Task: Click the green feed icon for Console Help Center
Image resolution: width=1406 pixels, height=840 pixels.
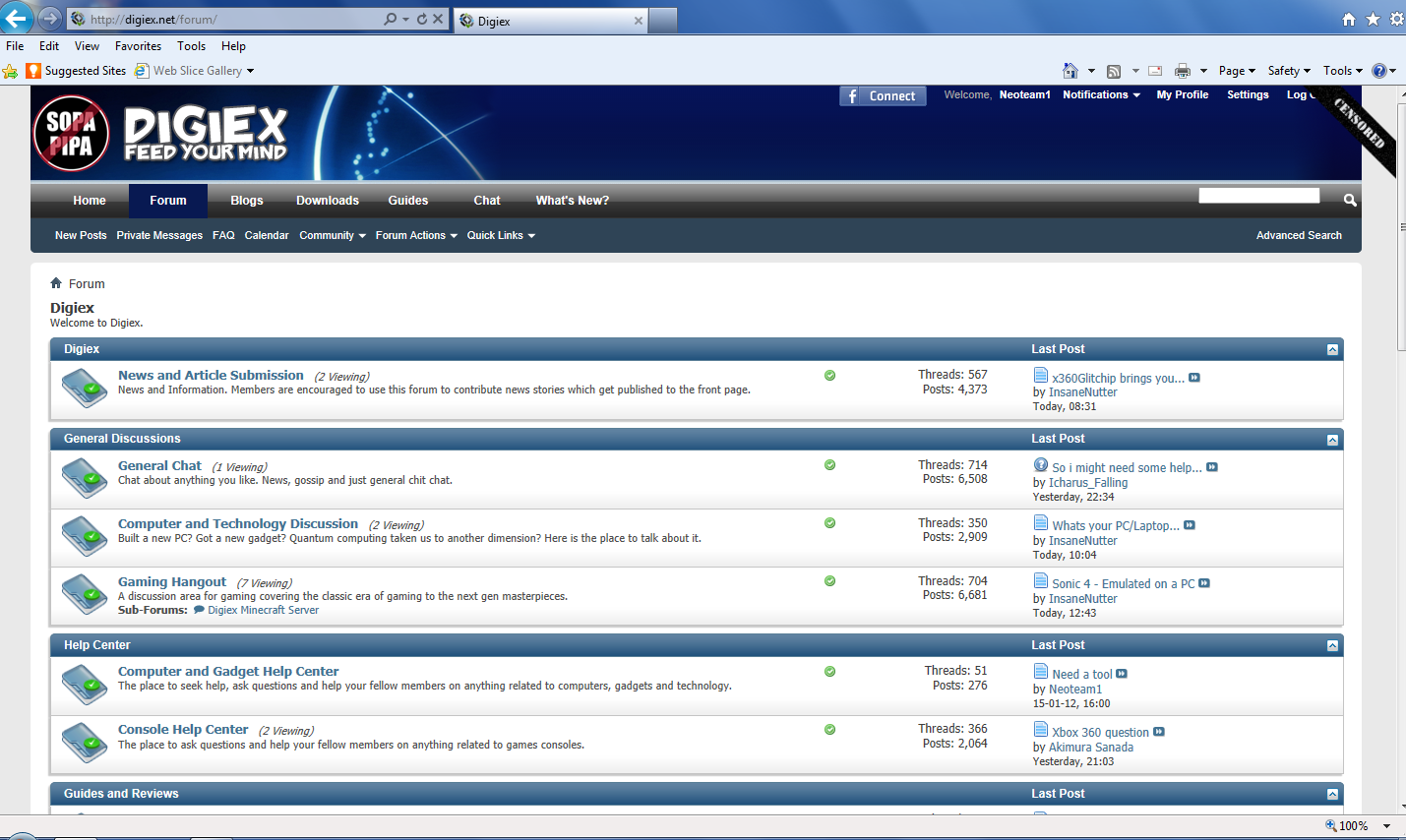Action: coord(829,730)
